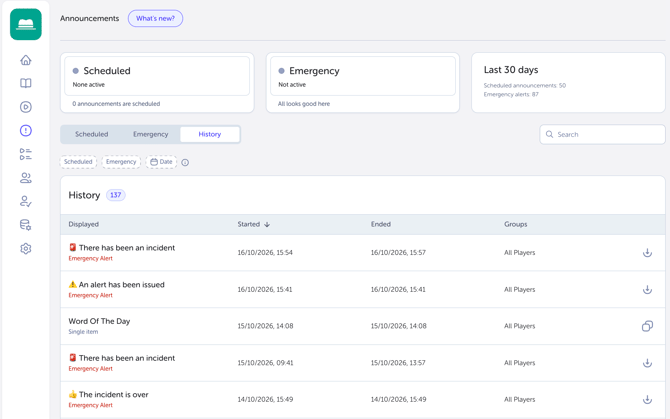Sort by the Started column arrow
This screenshot has height=419, width=670.
tap(267, 224)
